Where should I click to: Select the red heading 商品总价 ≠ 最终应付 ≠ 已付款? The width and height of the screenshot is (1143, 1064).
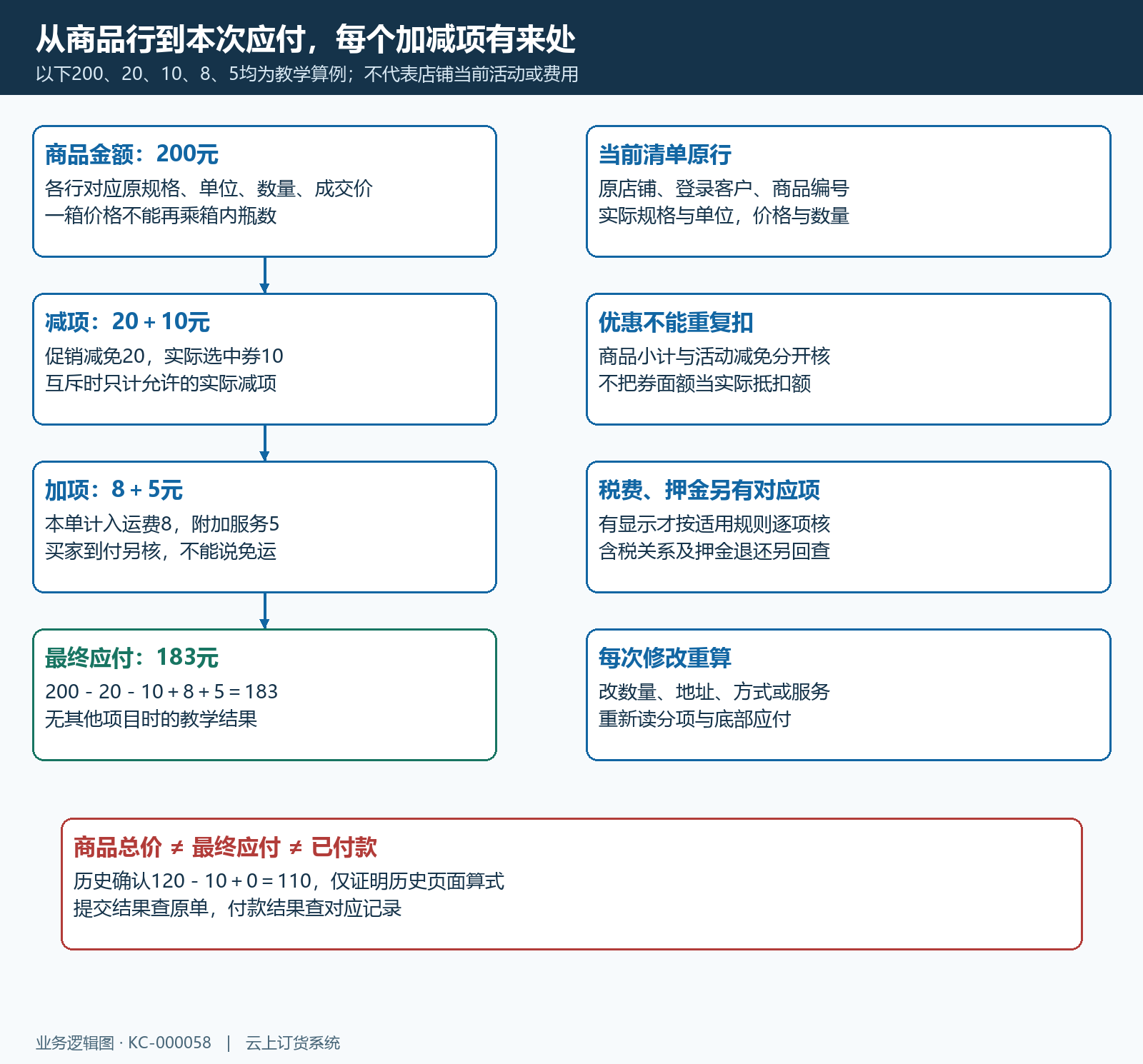pyautogui.click(x=225, y=848)
